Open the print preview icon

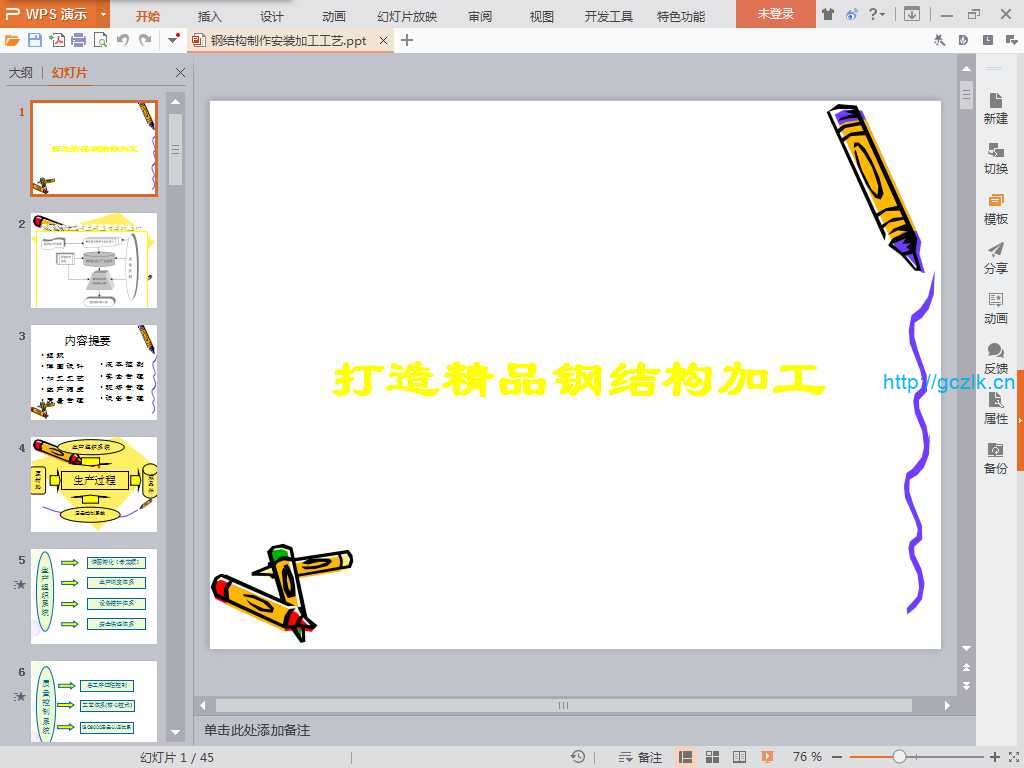100,40
